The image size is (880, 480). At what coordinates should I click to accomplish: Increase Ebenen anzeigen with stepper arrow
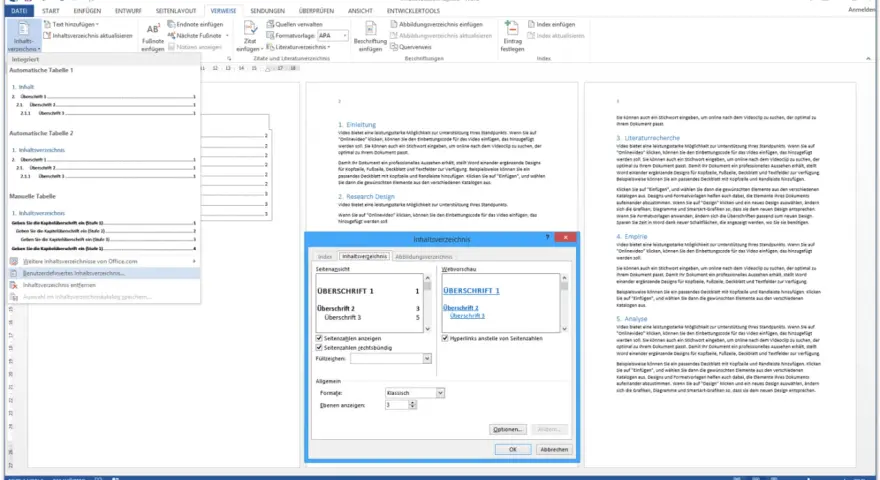pos(412,403)
